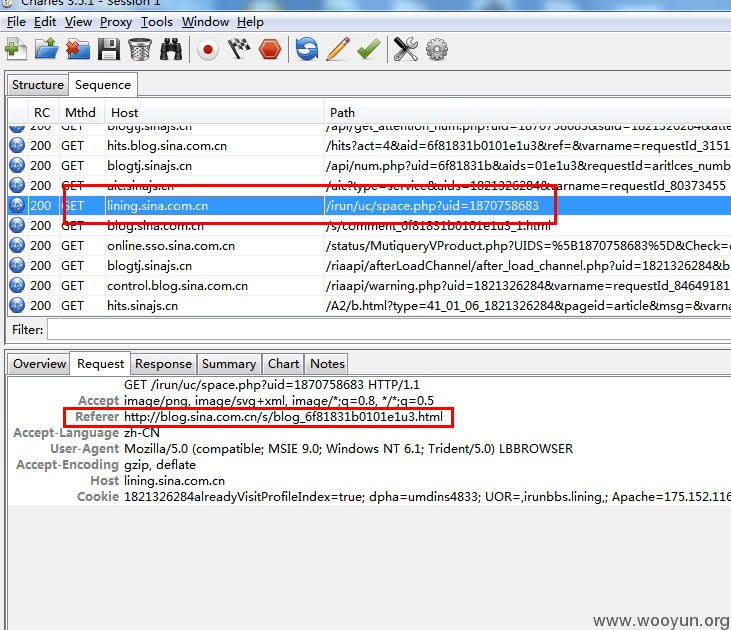Click the Close Session icon
The width and height of the screenshot is (731, 630).
pyautogui.click(x=78, y=49)
